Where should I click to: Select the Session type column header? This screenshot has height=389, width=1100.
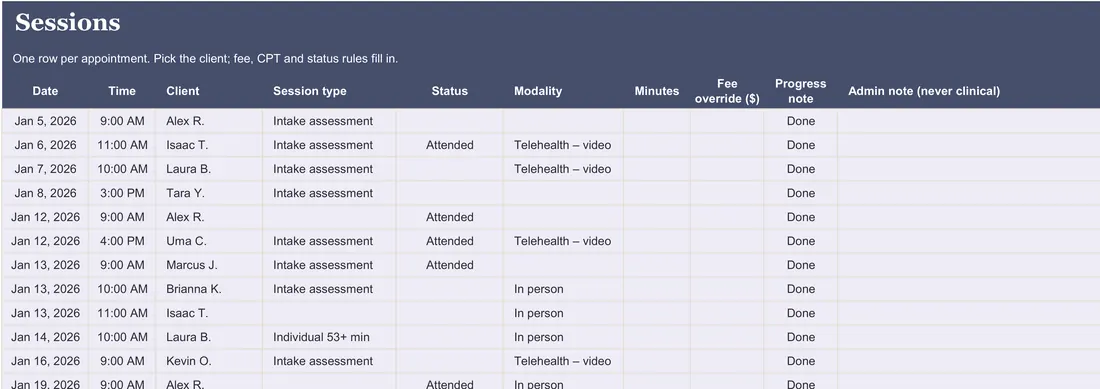point(309,91)
